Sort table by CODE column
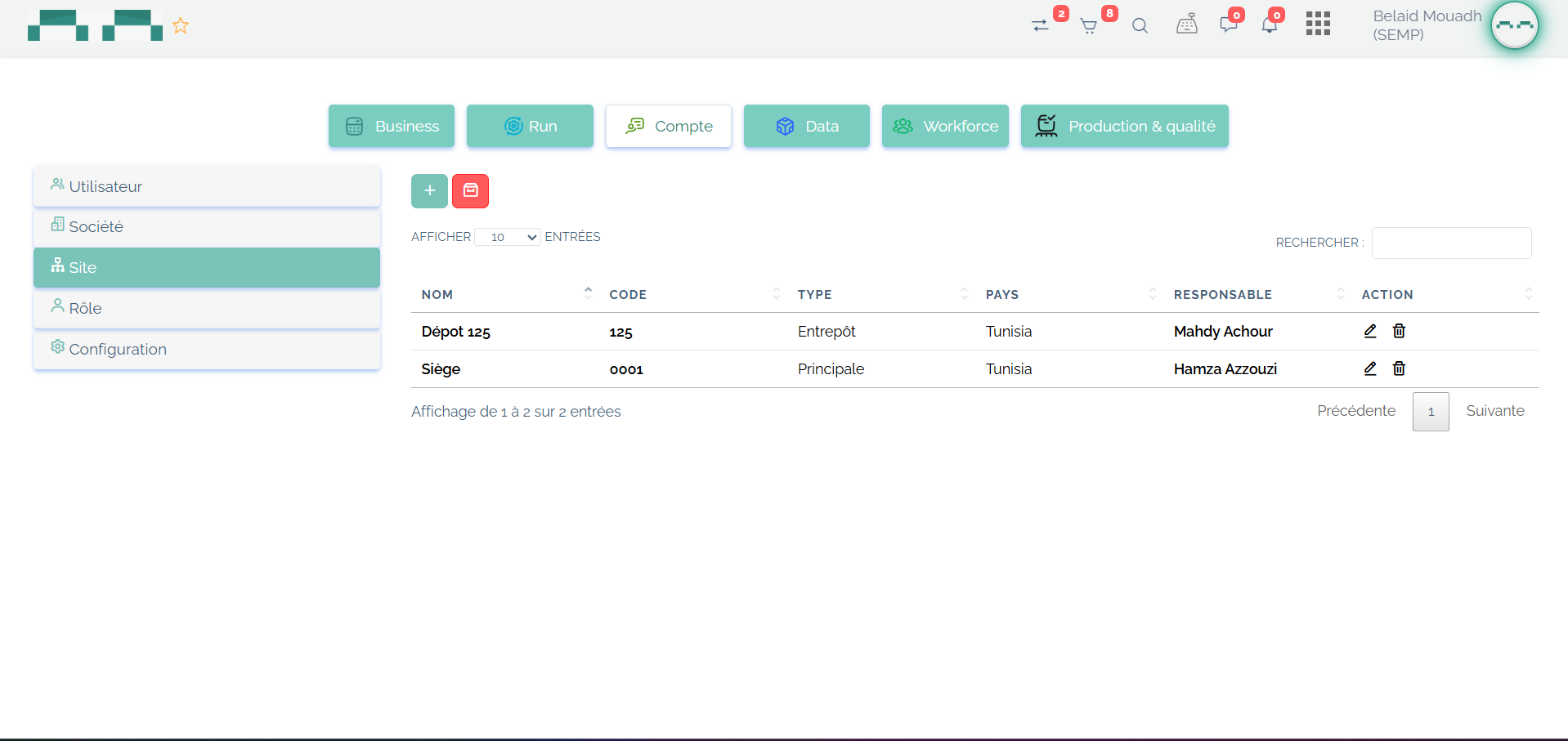This screenshot has height=741, width=1568. [x=693, y=294]
